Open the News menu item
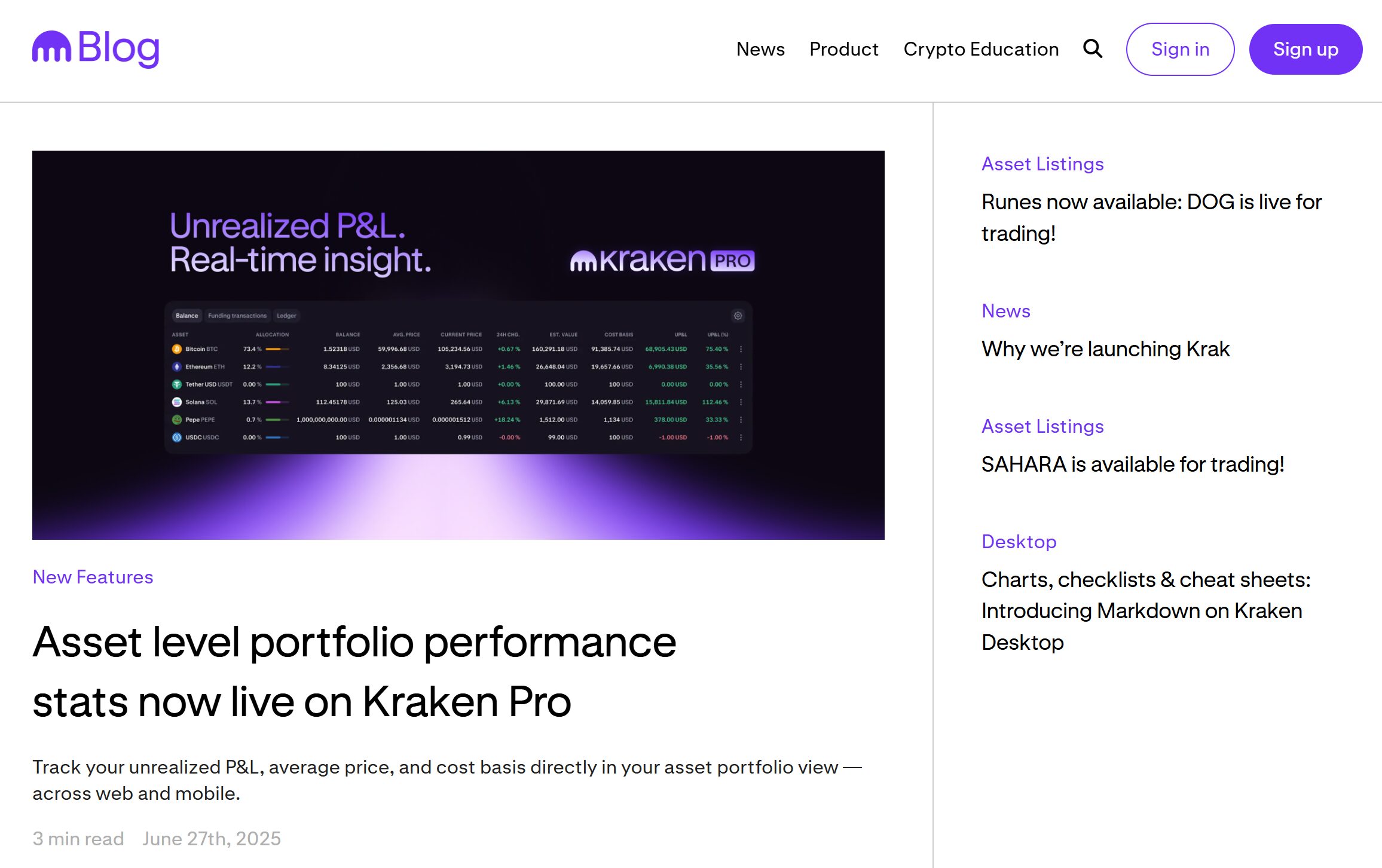The width and height of the screenshot is (1382, 868). pos(760,49)
